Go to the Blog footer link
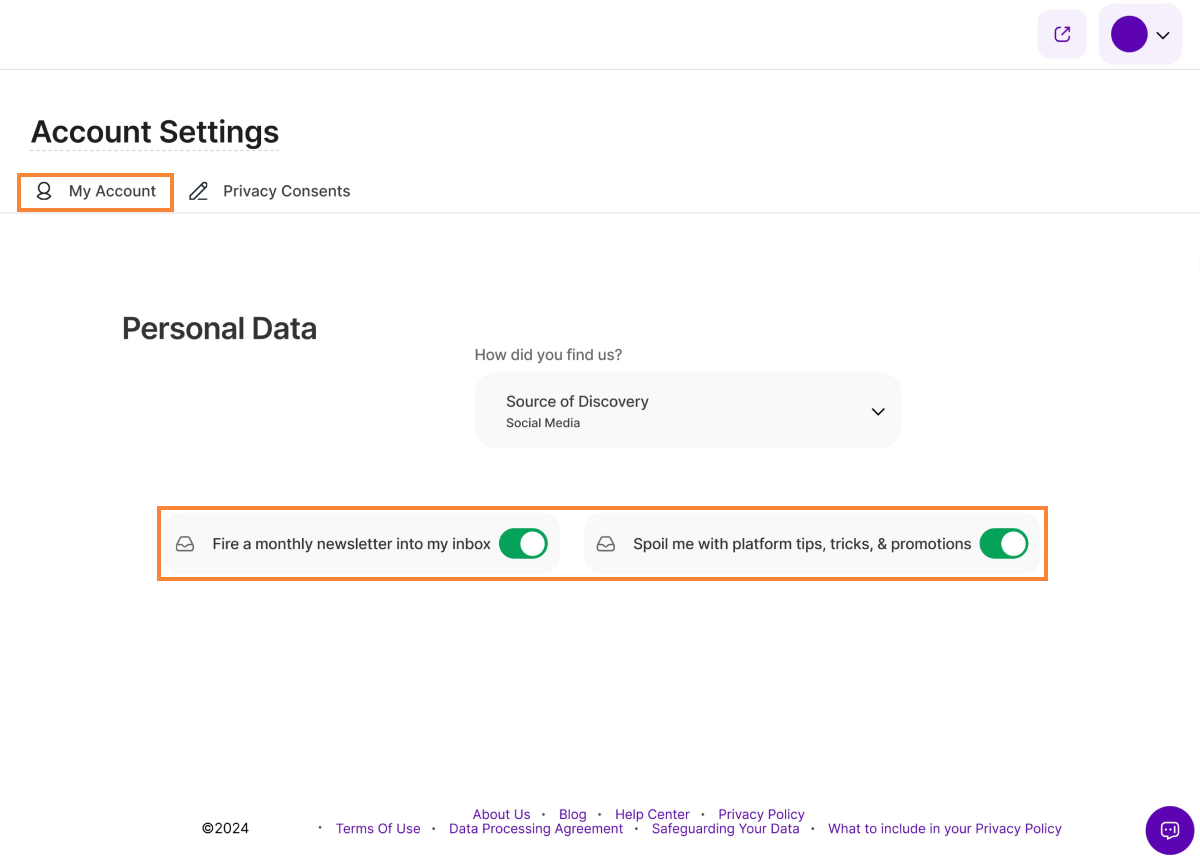 pos(572,814)
